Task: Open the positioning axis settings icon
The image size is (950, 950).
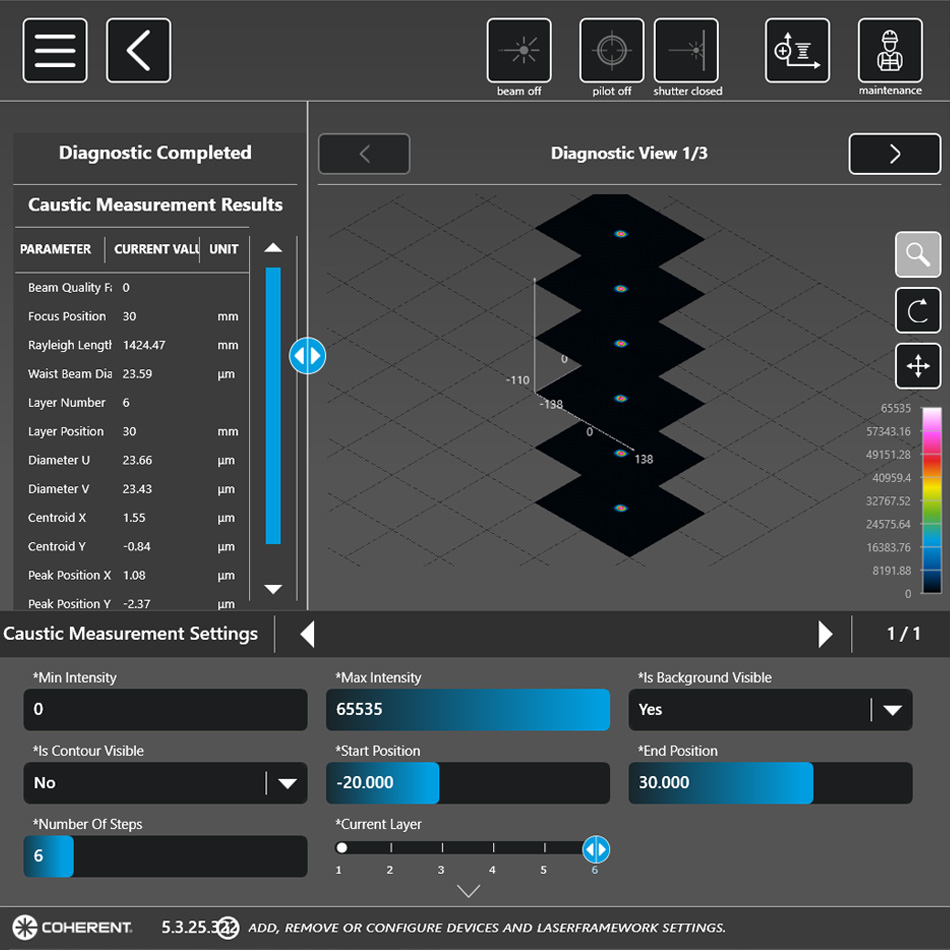Action: (x=797, y=50)
